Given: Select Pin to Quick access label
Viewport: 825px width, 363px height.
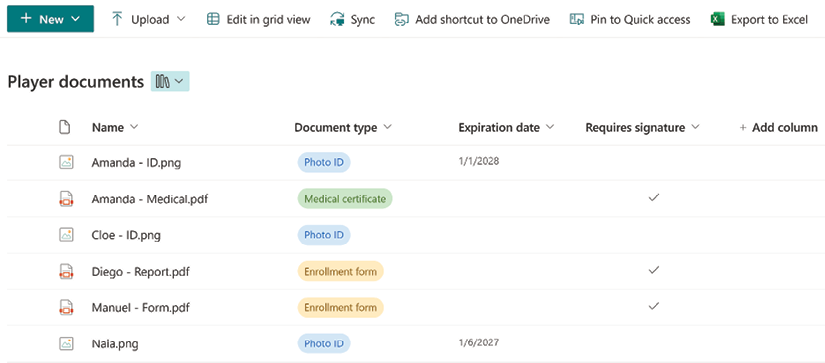Looking at the screenshot, I should click(x=640, y=19).
